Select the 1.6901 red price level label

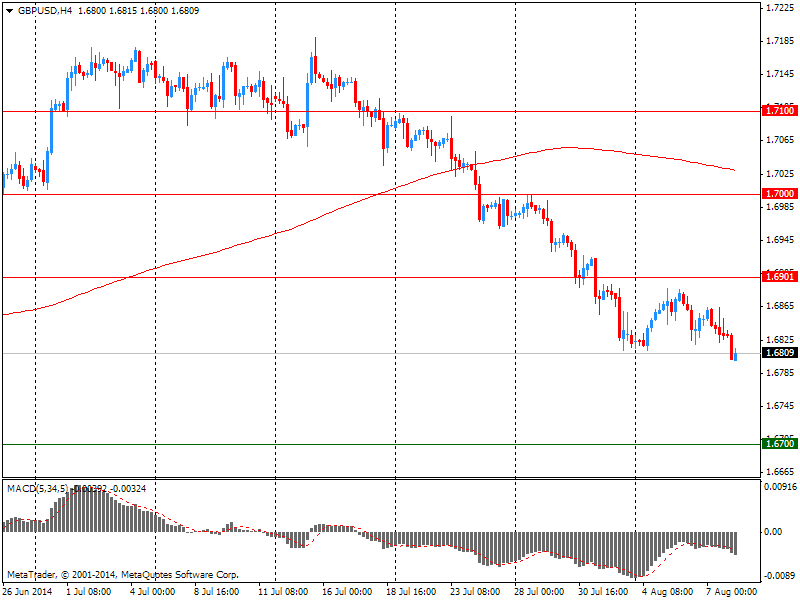click(x=780, y=277)
